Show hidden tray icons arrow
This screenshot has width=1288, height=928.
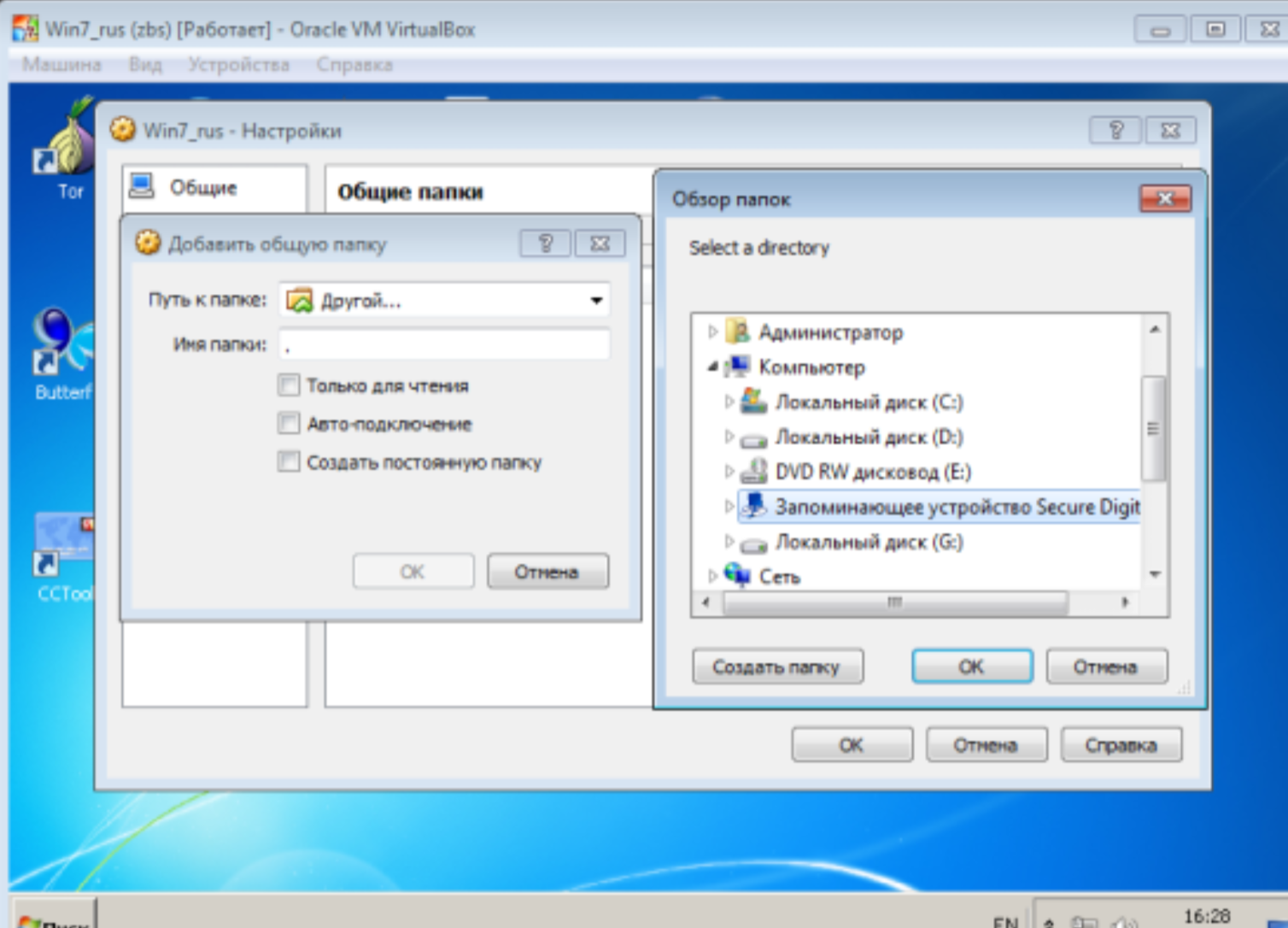click(1050, 922)
